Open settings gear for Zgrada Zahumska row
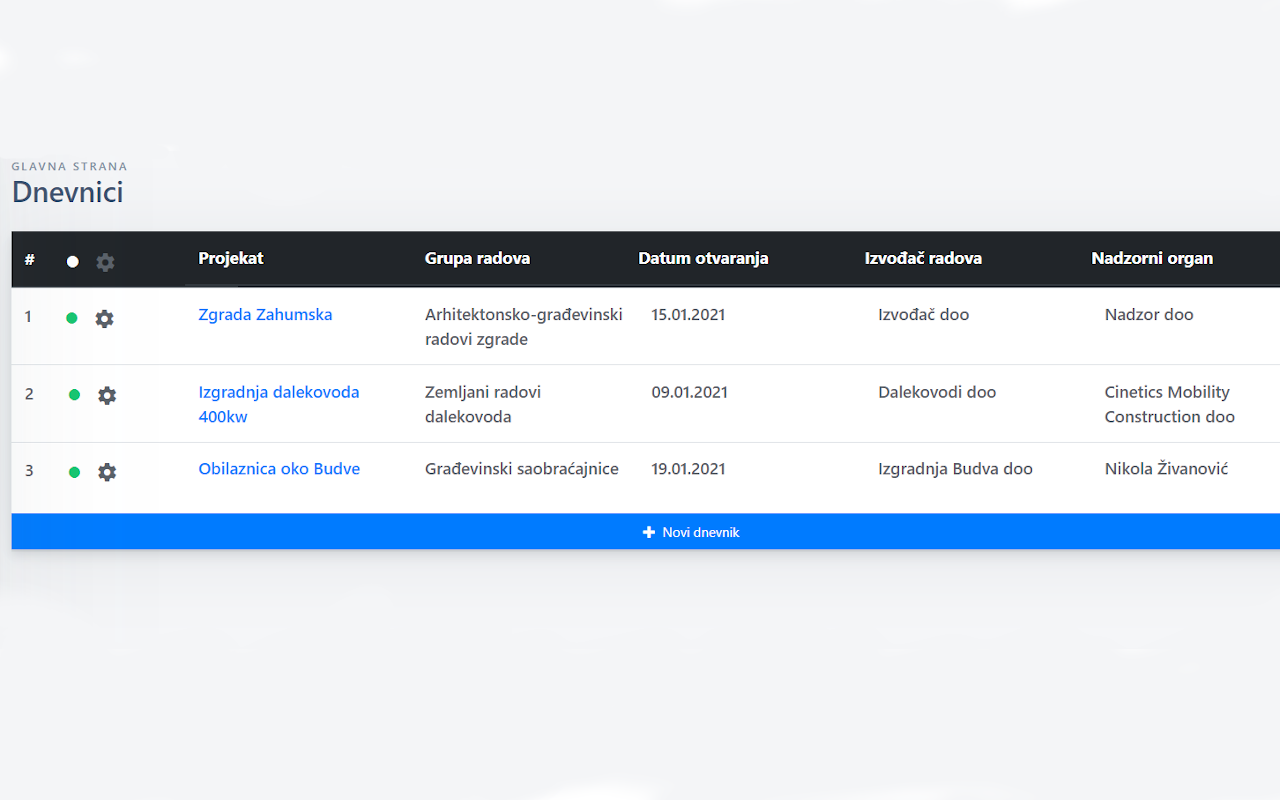 104,319
